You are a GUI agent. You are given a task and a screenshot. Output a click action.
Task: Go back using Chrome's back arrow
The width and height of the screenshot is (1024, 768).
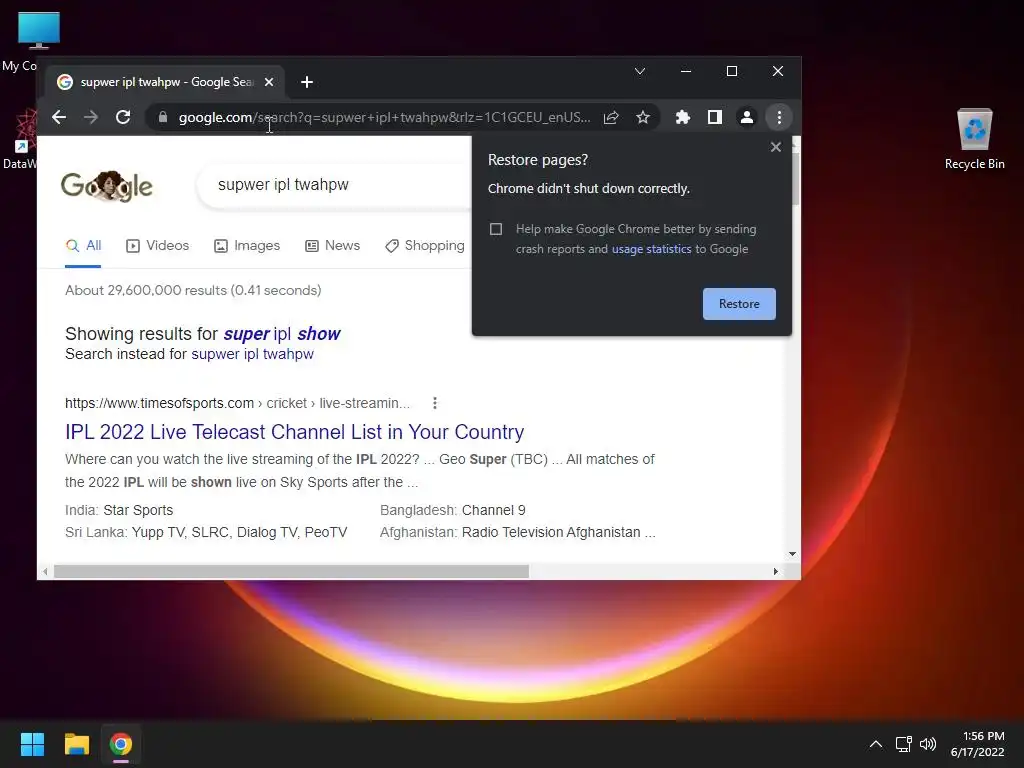[59, 118]
